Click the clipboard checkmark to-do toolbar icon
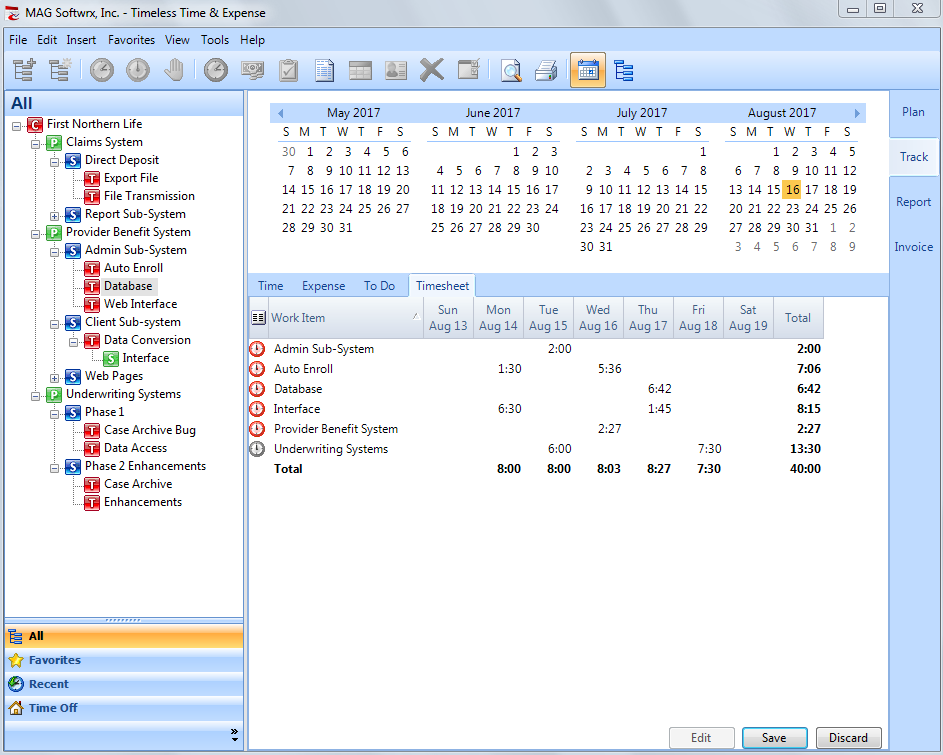 coord(288,70)
